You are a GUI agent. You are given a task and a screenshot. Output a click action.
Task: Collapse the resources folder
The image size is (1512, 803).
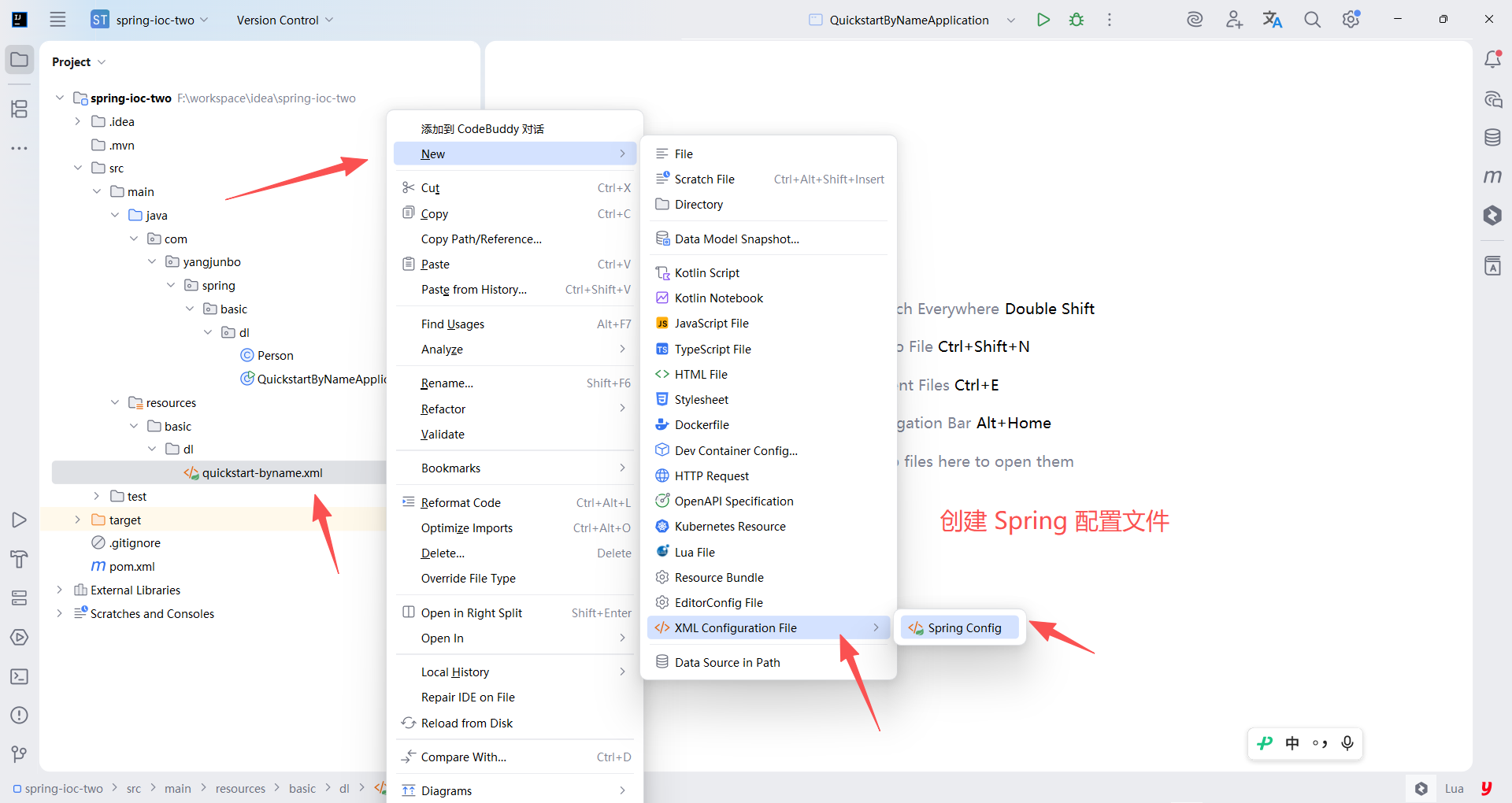(115, 402)
